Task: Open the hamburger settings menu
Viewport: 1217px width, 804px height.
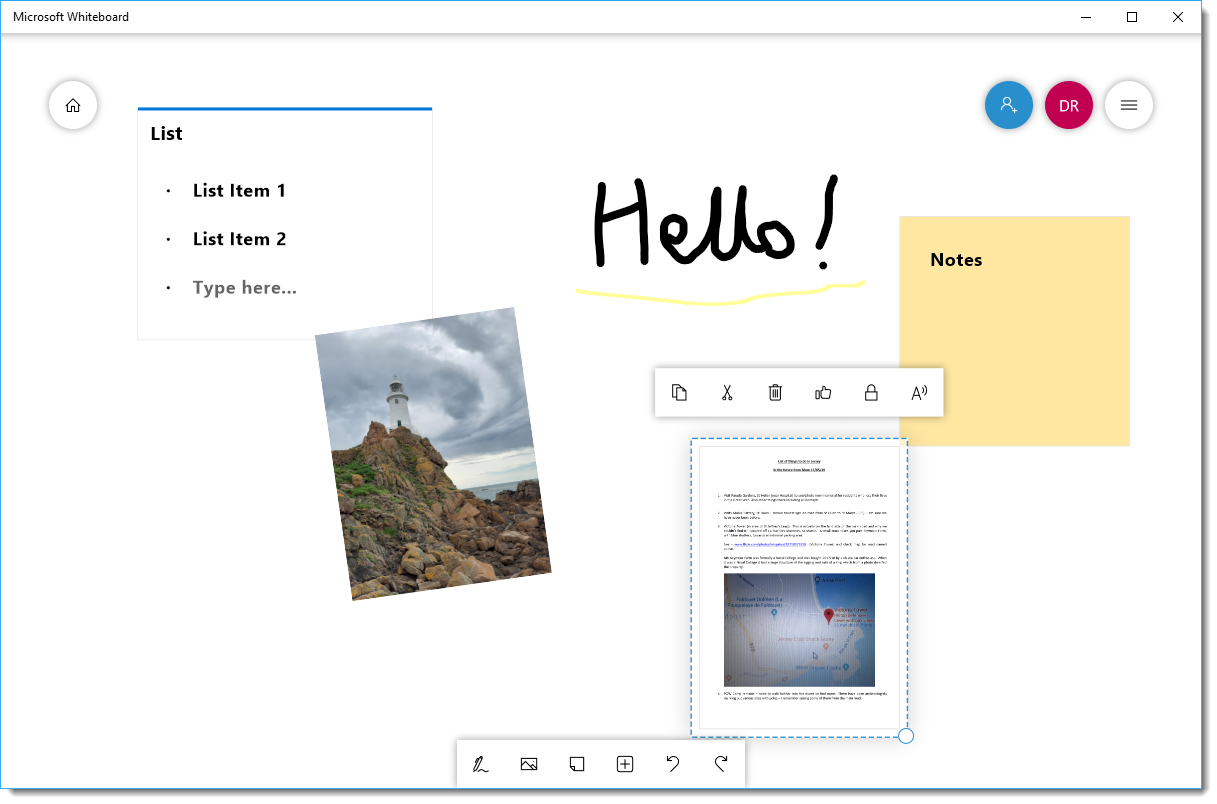Action: (1128, 105)
